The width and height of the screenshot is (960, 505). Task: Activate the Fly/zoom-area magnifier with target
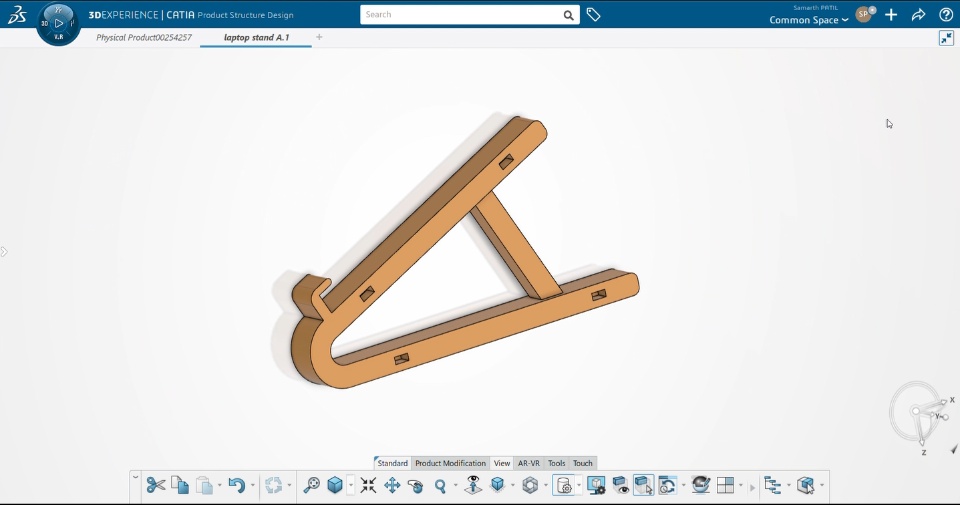[x=311, y=485]
